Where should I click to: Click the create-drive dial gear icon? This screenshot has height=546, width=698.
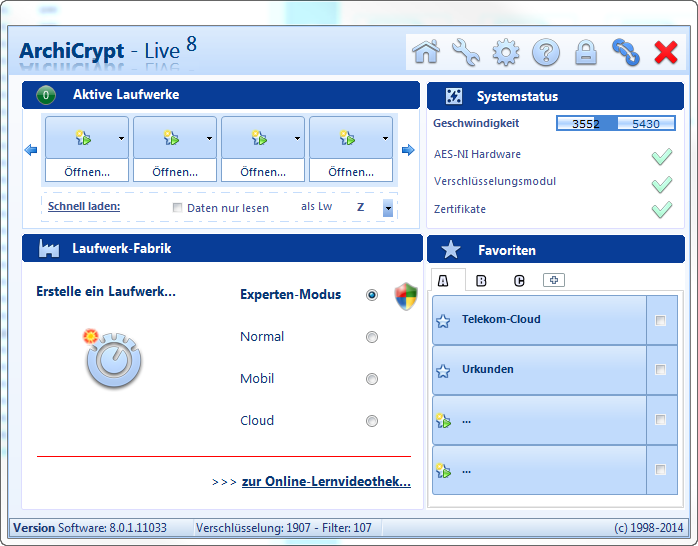(x=114, y=359)
